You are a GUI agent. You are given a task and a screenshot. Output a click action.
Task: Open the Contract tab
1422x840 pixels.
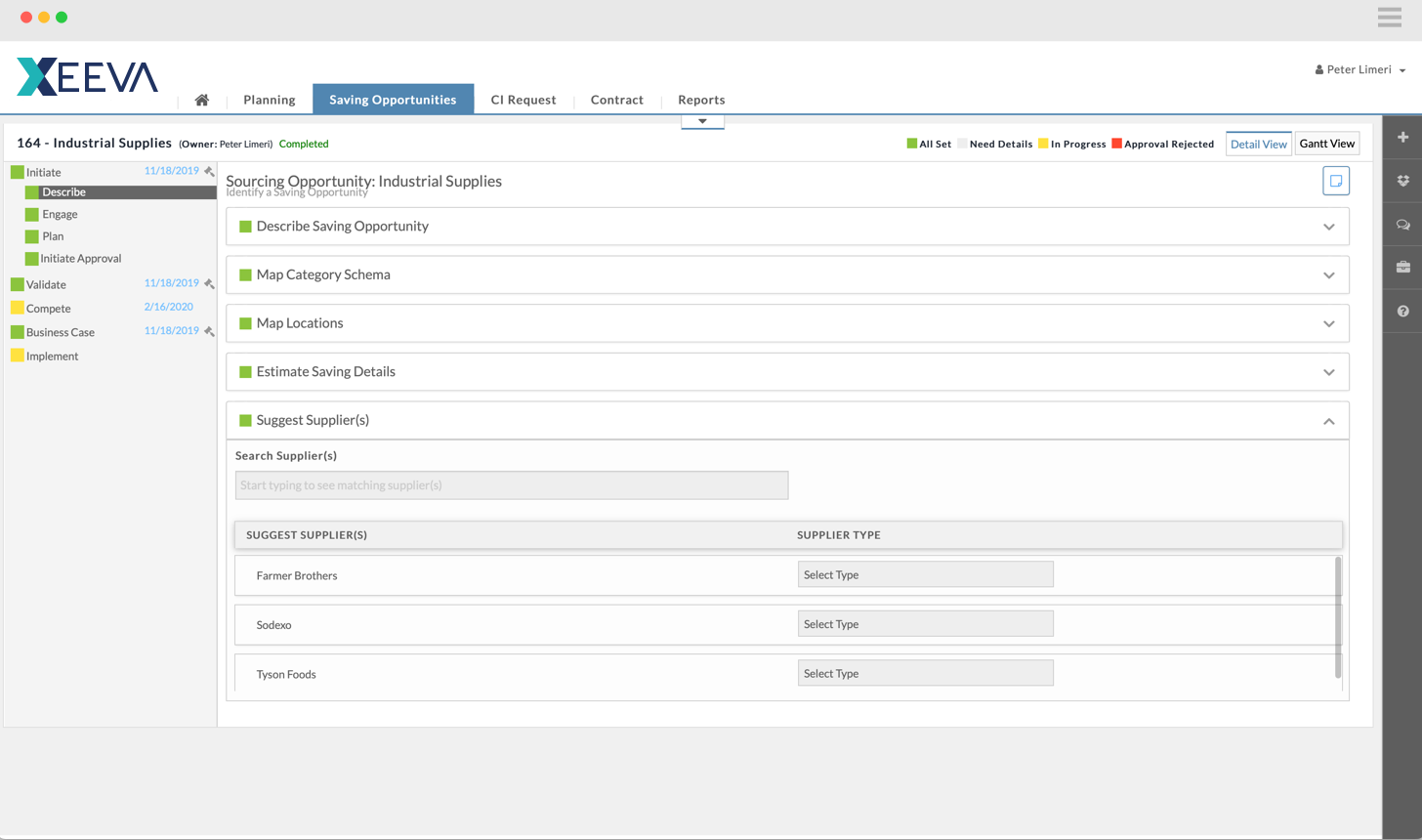tap(616, 100)
